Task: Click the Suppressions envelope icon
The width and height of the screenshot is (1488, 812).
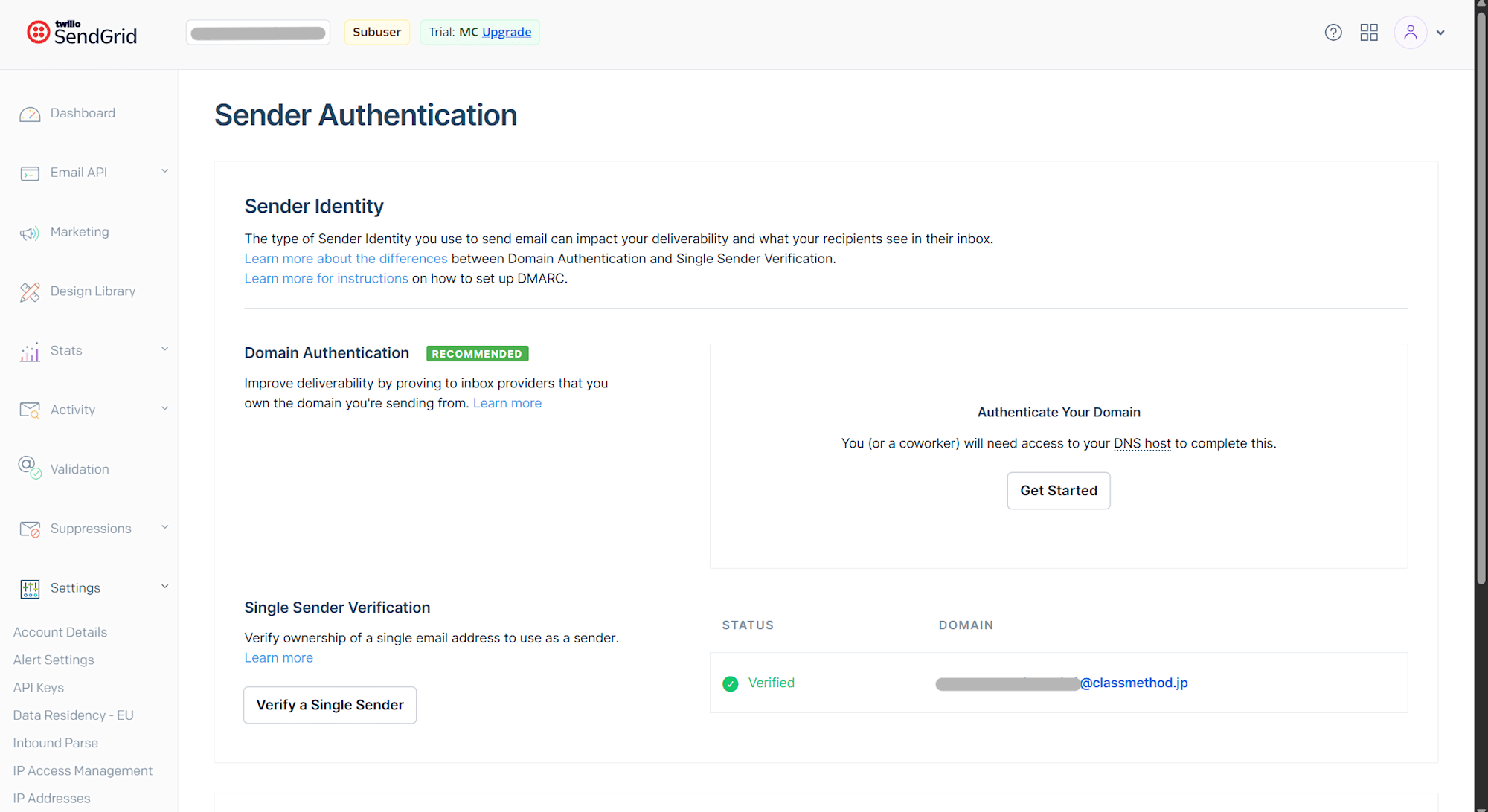Action: pos(30,529)
